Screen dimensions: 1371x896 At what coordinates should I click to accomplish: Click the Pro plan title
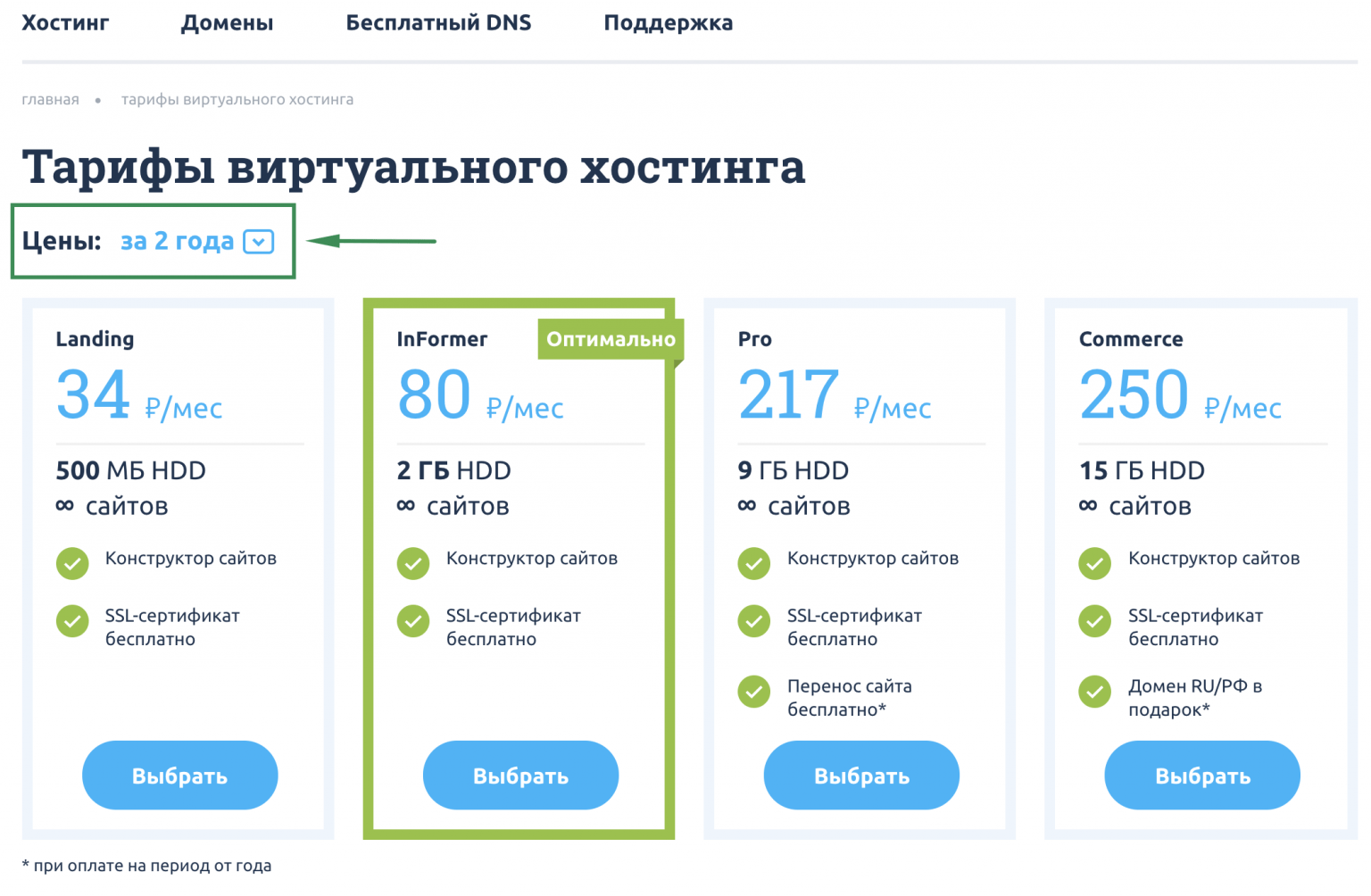755,339
